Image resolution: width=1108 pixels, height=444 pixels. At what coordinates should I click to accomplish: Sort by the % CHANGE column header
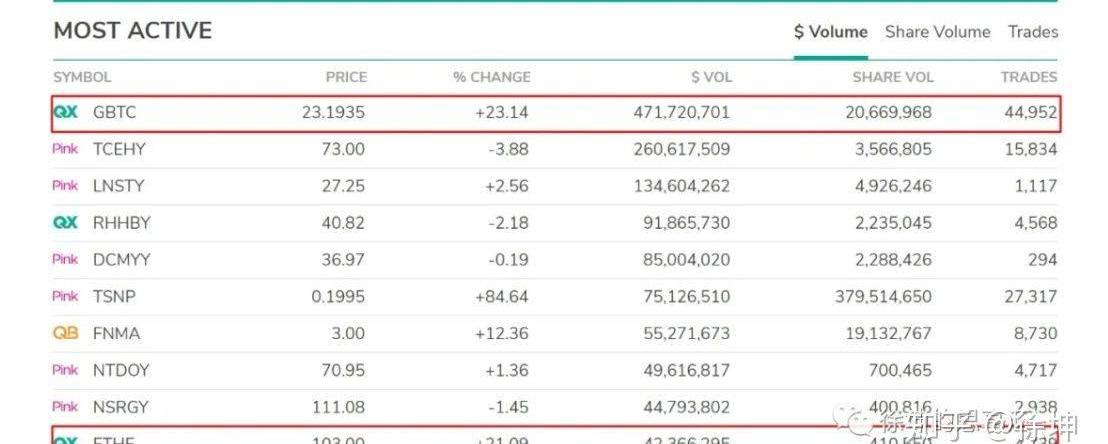pos(492,78)
